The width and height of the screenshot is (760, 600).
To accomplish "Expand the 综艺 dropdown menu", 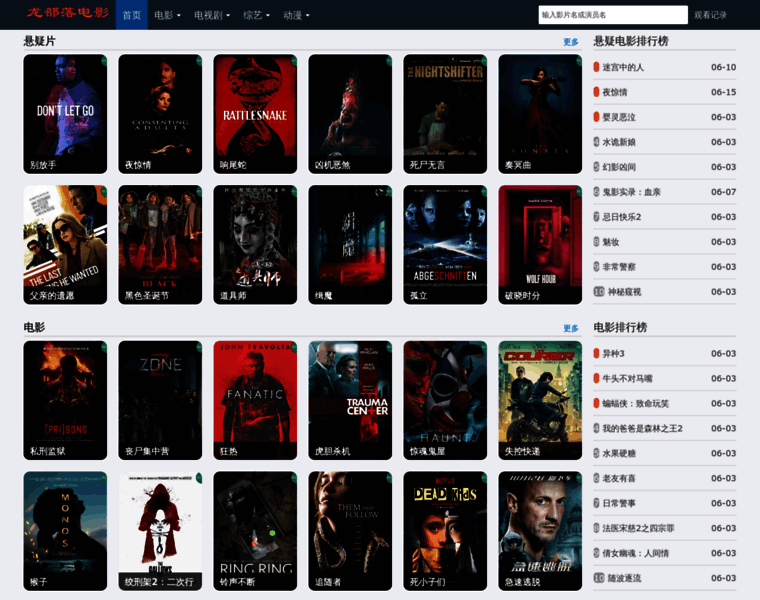I will pos(256,15).
